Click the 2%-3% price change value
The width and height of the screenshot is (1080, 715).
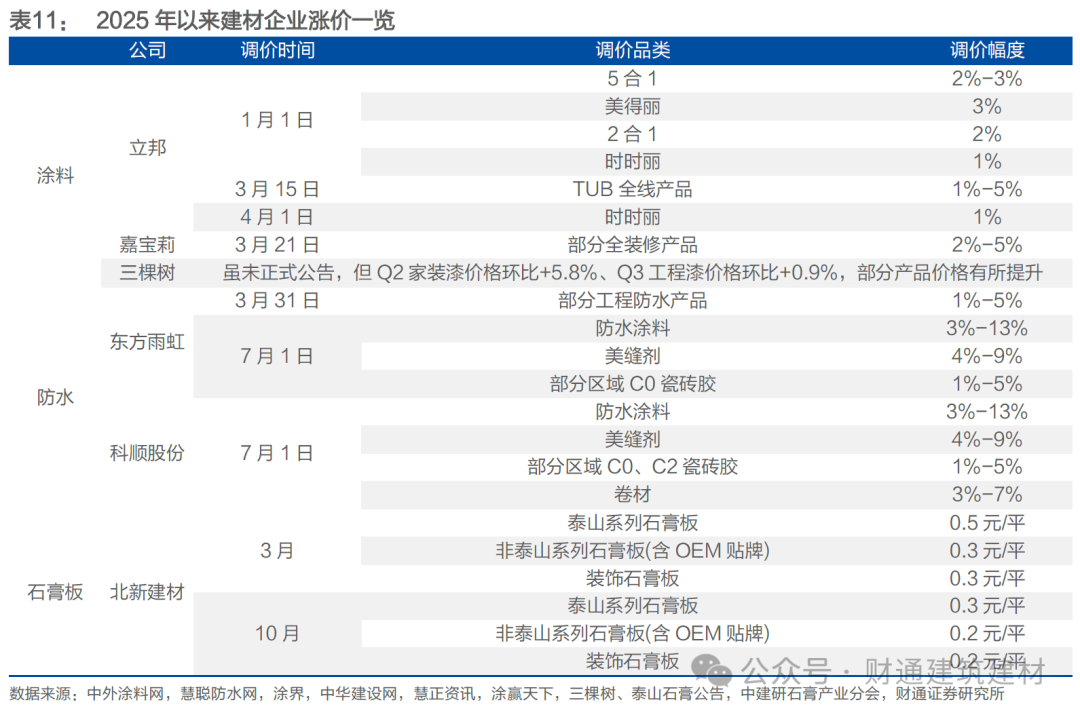(x=987, y=79)
